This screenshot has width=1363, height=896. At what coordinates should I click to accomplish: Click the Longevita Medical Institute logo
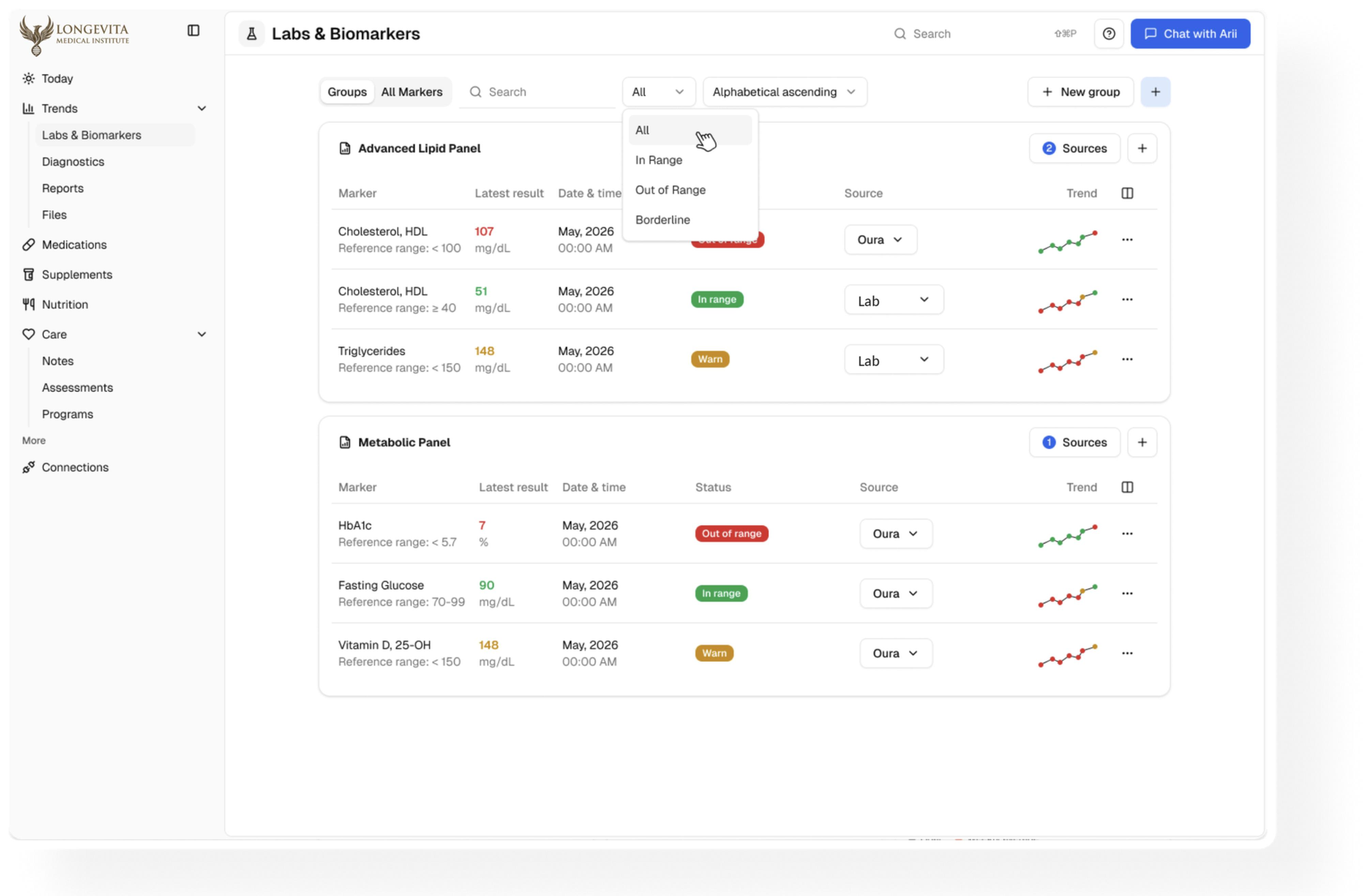click(x=74, y=34)
